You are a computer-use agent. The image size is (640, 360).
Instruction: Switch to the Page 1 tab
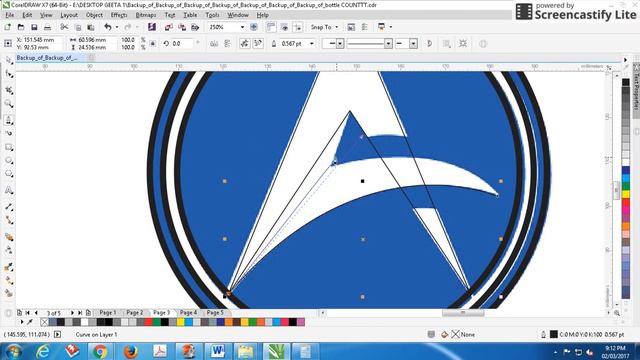click(108, 313)
